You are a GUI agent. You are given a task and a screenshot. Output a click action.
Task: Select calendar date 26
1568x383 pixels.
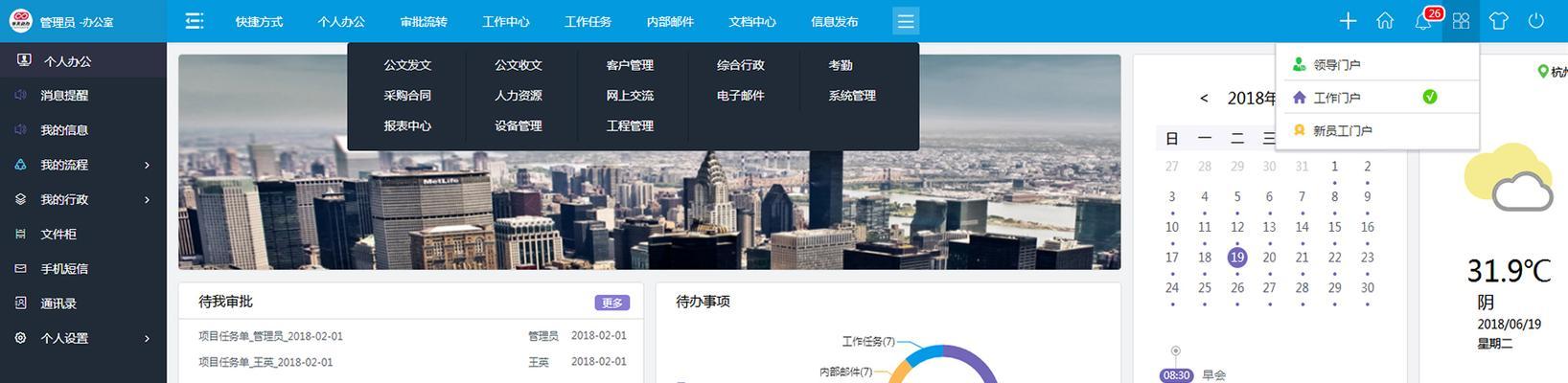tap(1237, 287)
